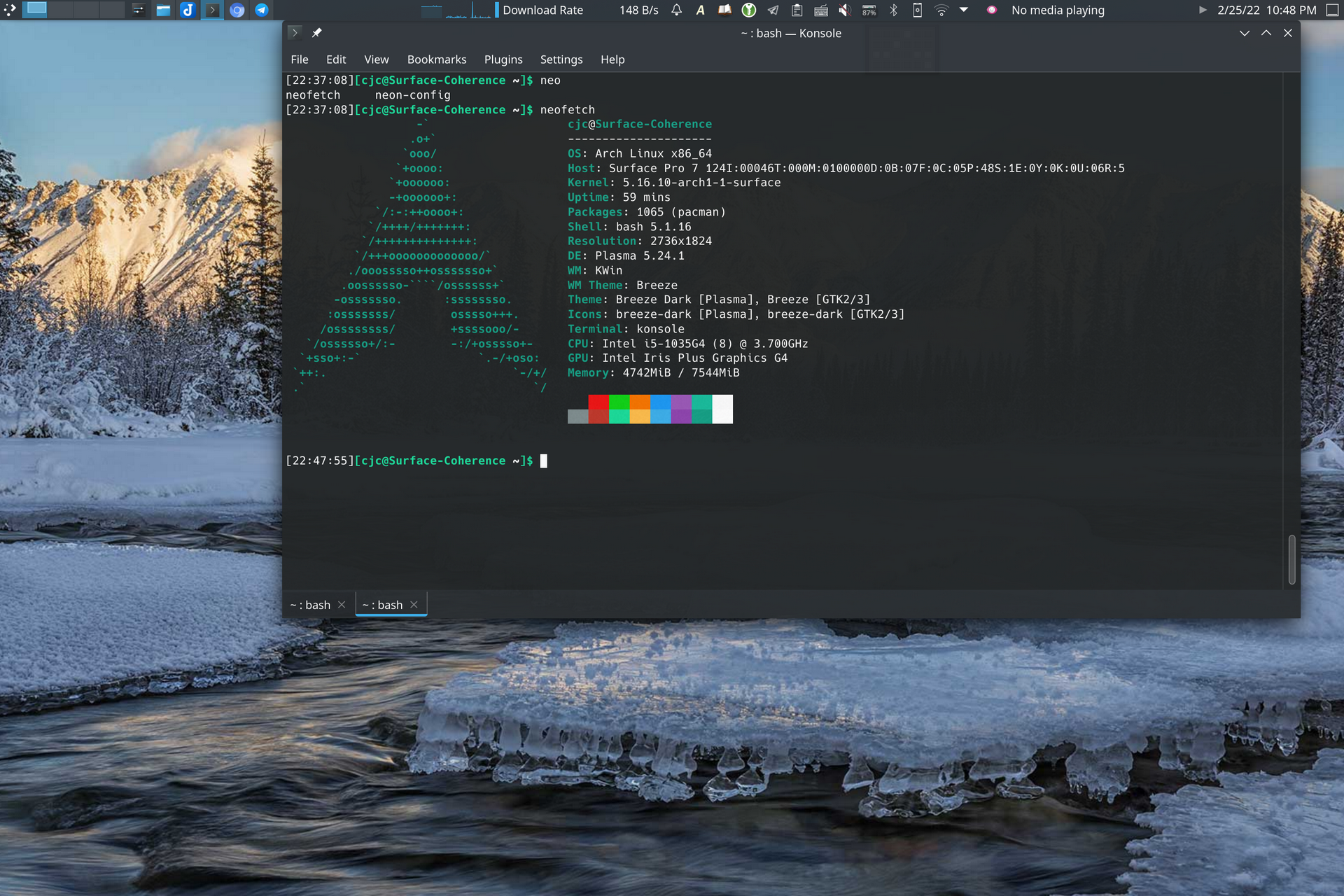Maximize the Konsole window
This screenshot has height=896, width=1344.
[x=1266, y=33]
